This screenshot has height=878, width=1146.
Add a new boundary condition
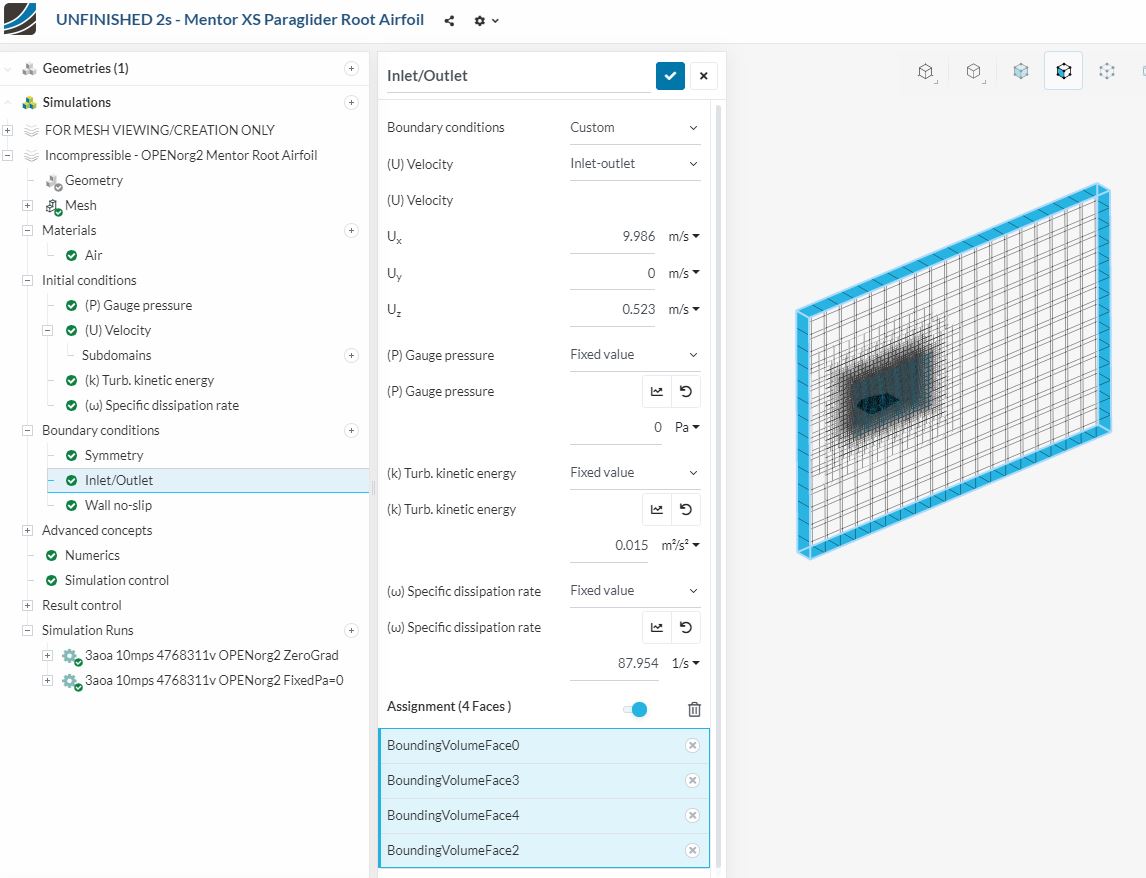(x=352, y=430)
